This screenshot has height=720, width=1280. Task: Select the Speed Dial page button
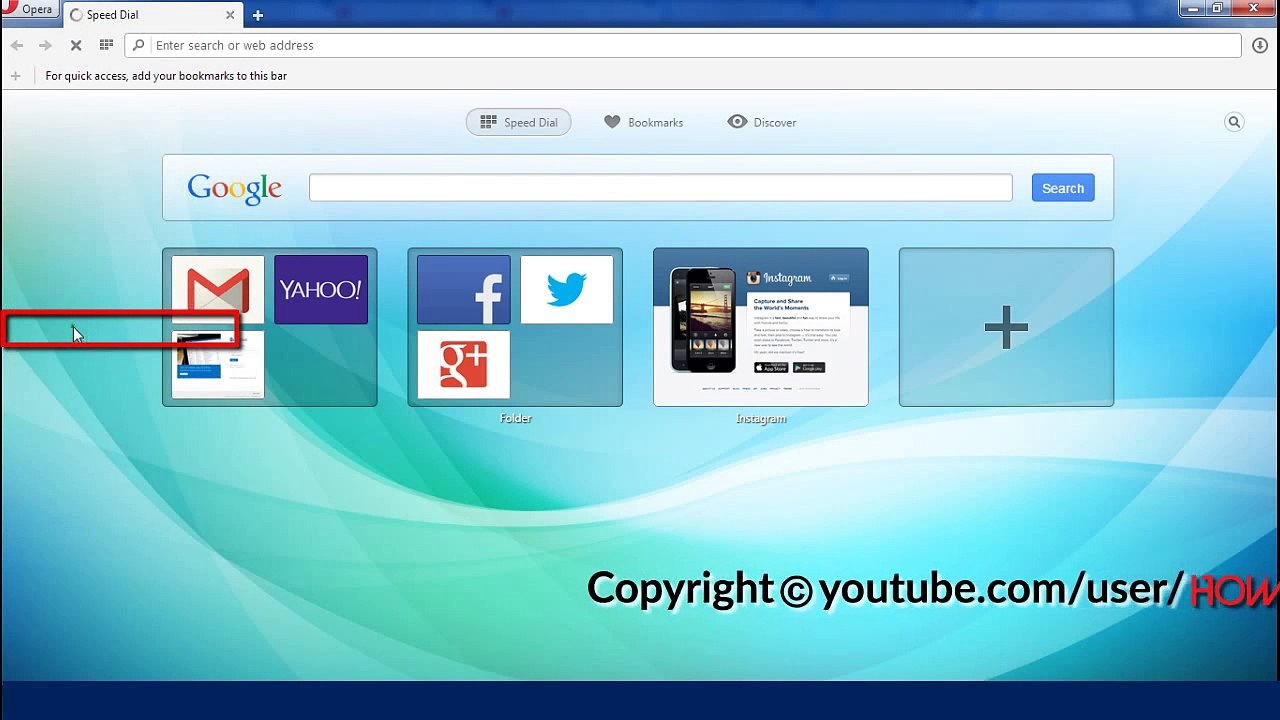point(519,122)
